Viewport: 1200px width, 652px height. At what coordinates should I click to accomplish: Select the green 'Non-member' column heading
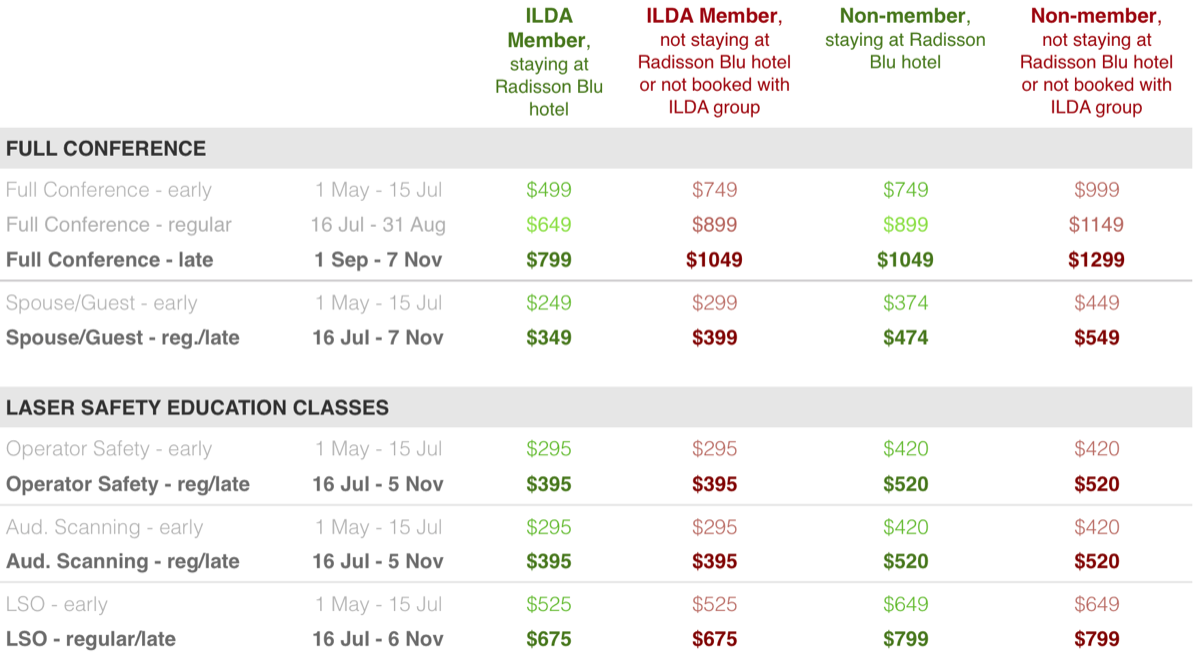[x=903, y=17]
